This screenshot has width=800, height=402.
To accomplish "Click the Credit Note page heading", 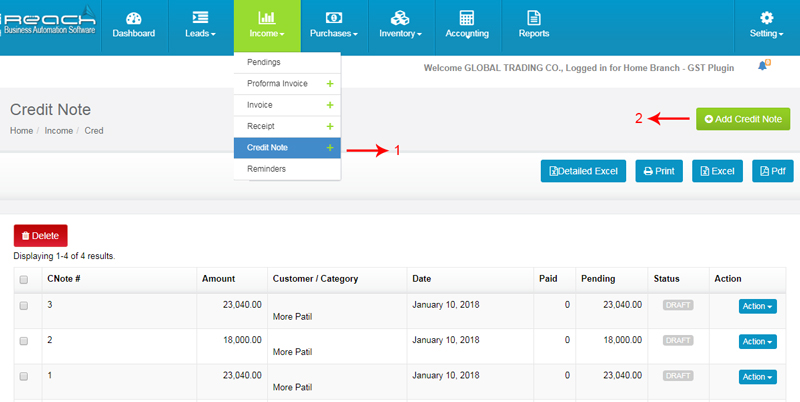I will pyautogui.click(x=51, y=110).
